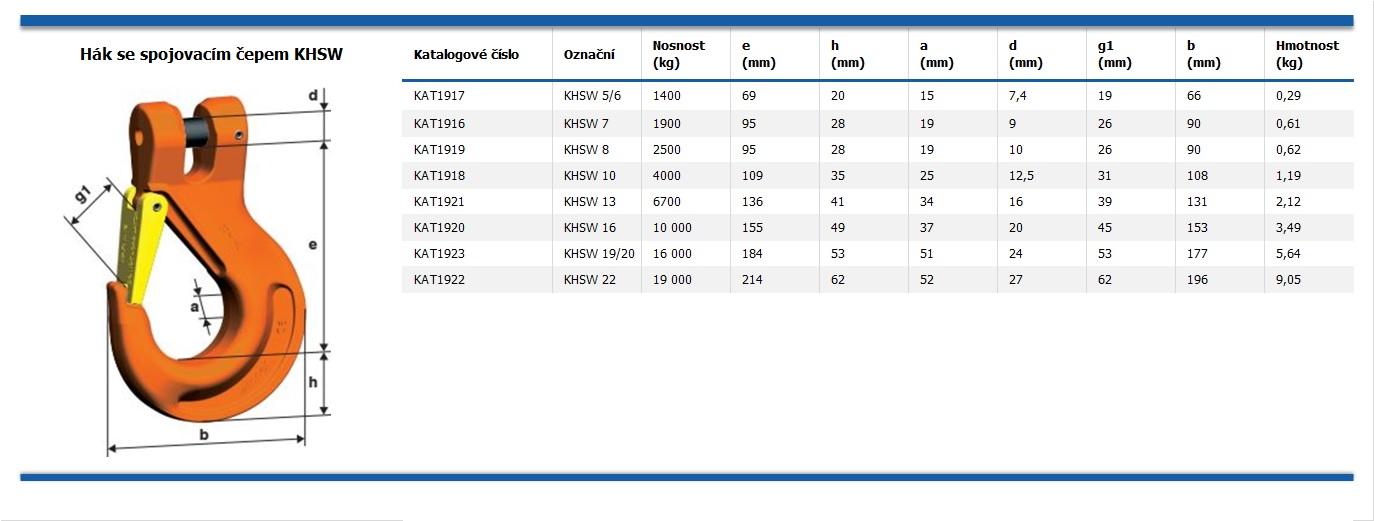Select catalog number KAT1922
Image resolution: width=1374 pixels, height=521 pixels.
click(x=439, y=280)
